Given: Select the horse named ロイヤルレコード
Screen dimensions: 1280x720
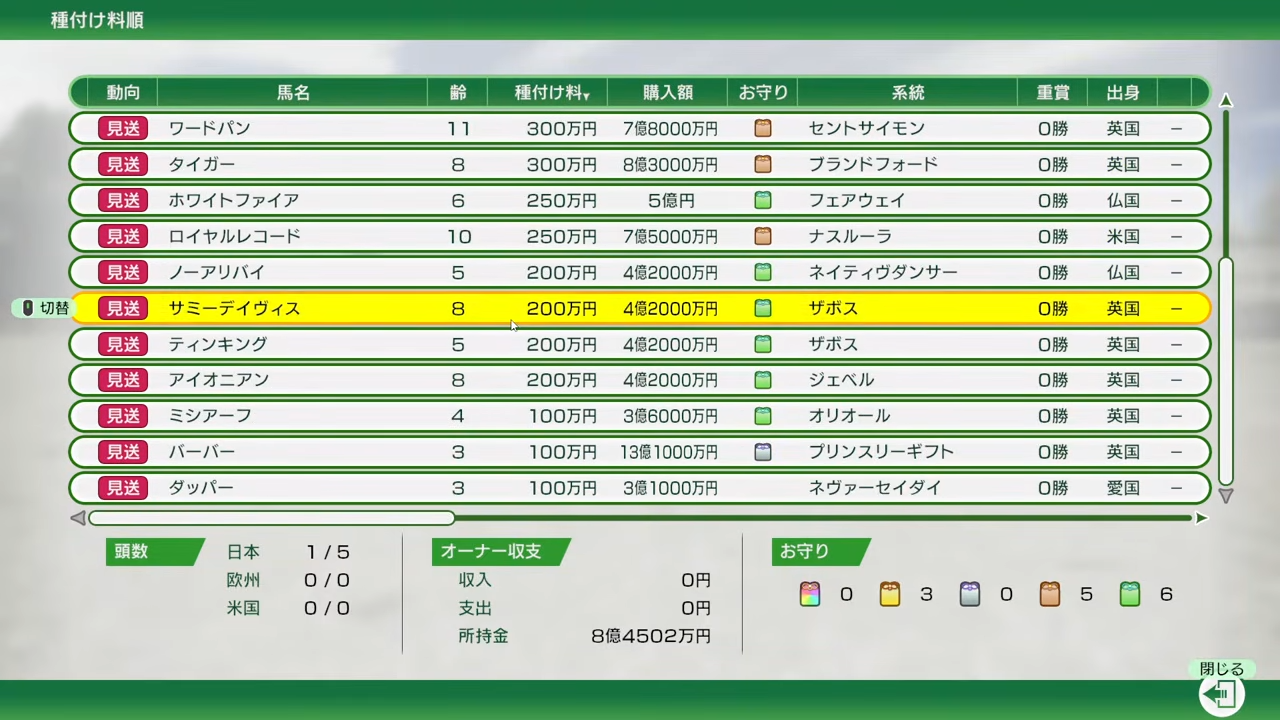Looking at the screenshot, I should click(x=234, y=236).
